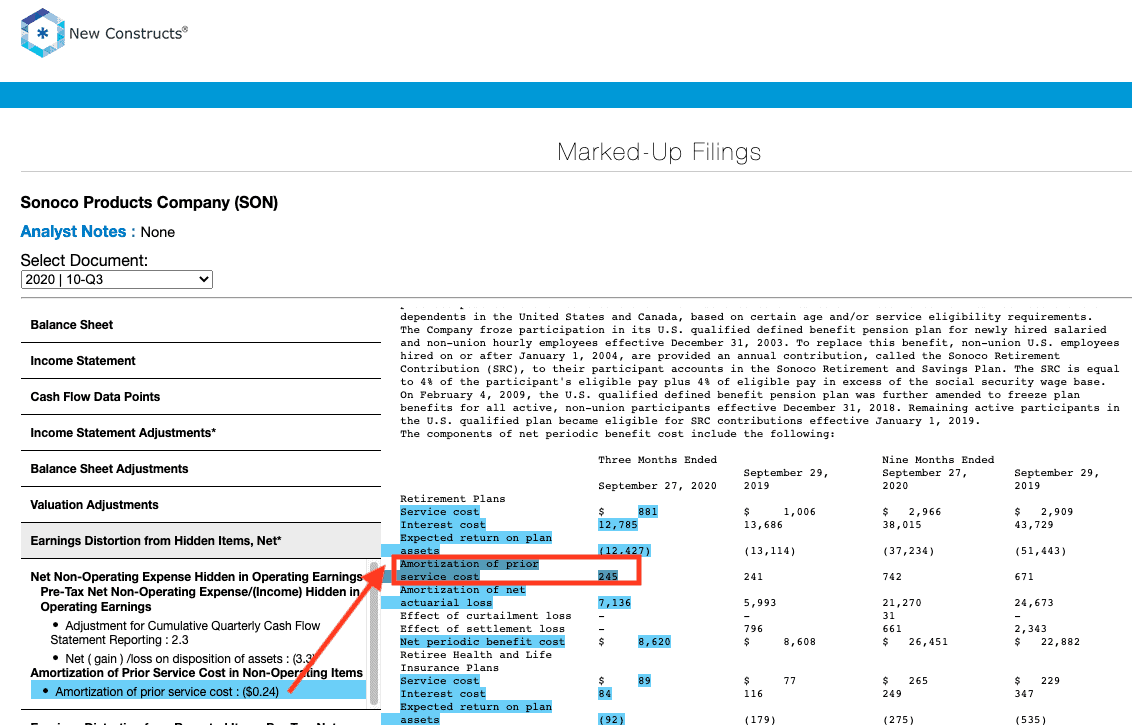Open the Select Document dropdown
This screenshot has width=1132, height=725.
(x=117, y=279)
